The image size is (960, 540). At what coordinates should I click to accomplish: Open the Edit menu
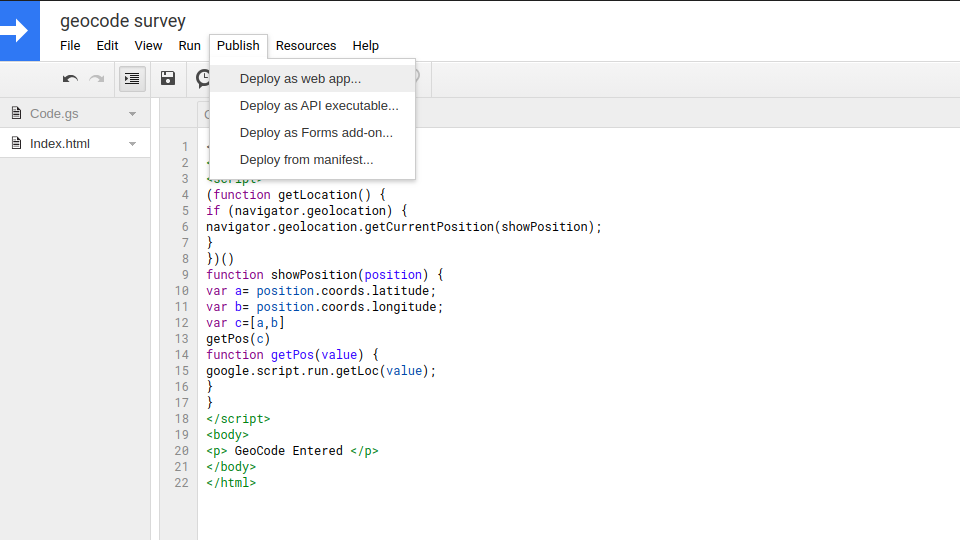pyautogui.click(x=107, y=46)
